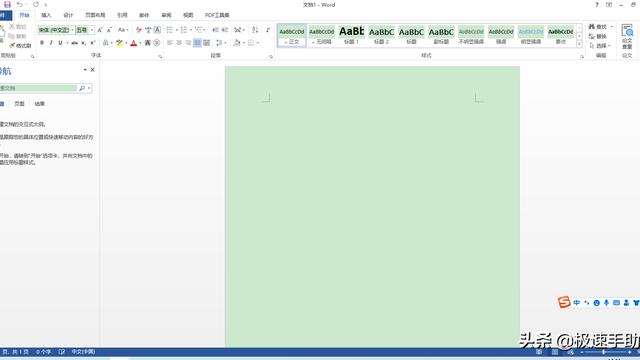Open the font name dropdown (宋体)
The height and width of the screenshot is (360, 640).
73,30
